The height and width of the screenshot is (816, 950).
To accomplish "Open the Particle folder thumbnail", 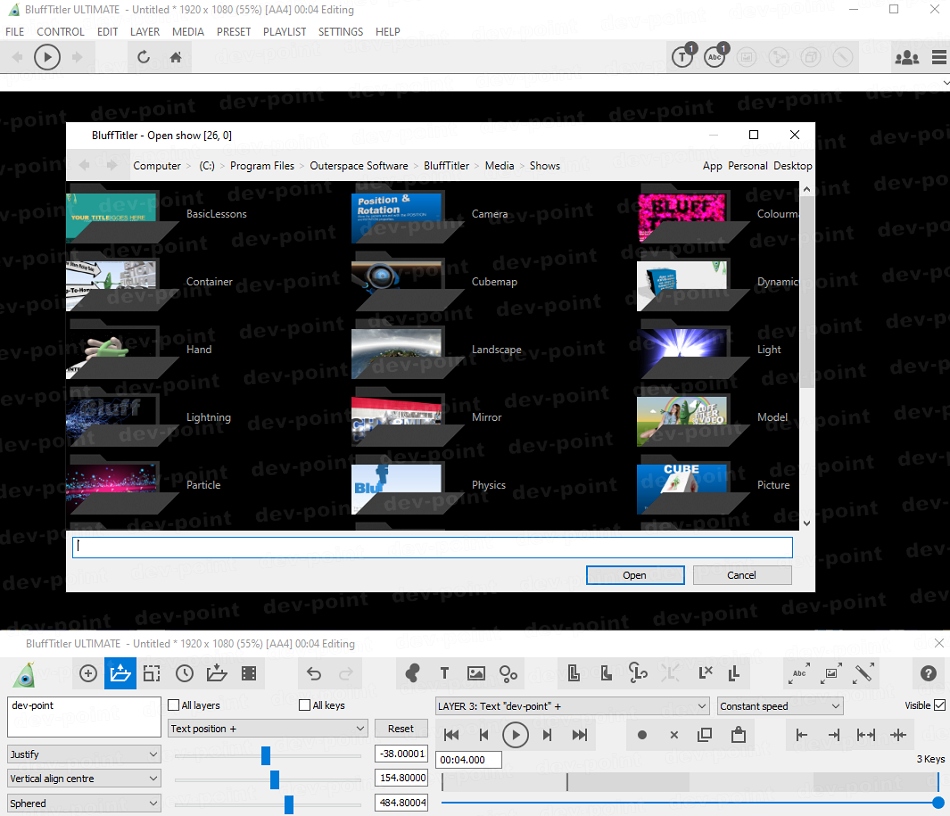I will [x=121, y=485].
